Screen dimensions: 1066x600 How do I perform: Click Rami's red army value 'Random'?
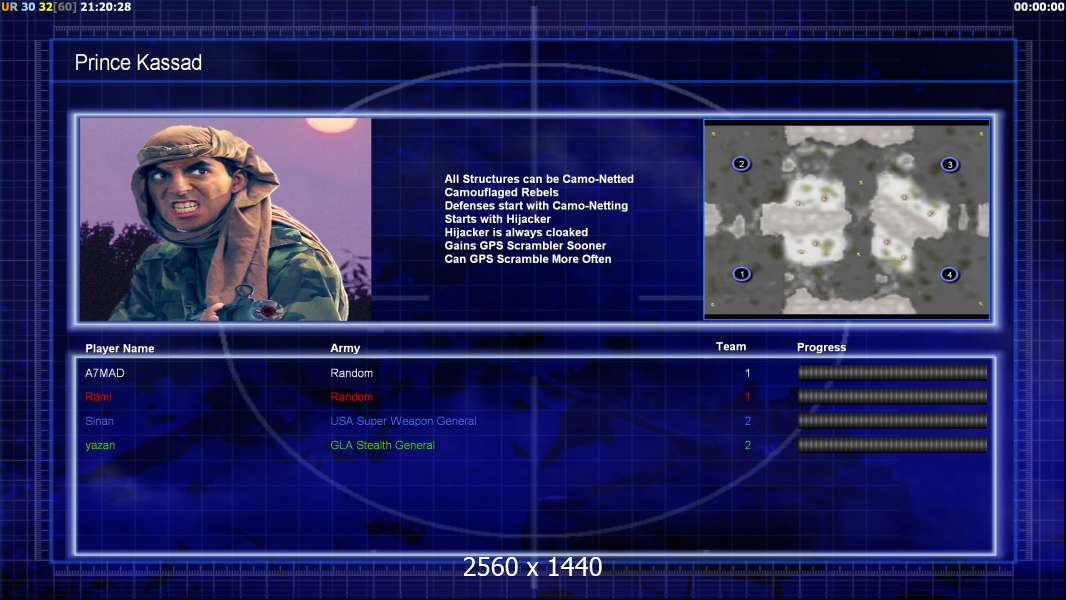[x=351, y=397]
